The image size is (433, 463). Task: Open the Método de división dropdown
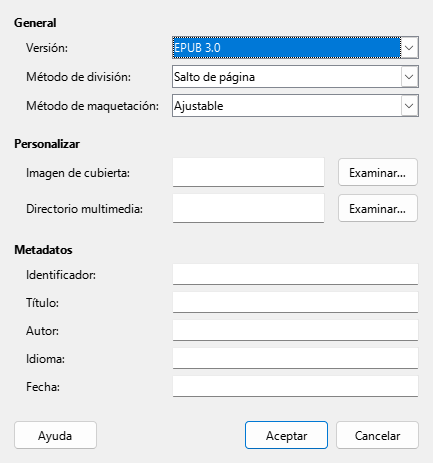(295, 77)
